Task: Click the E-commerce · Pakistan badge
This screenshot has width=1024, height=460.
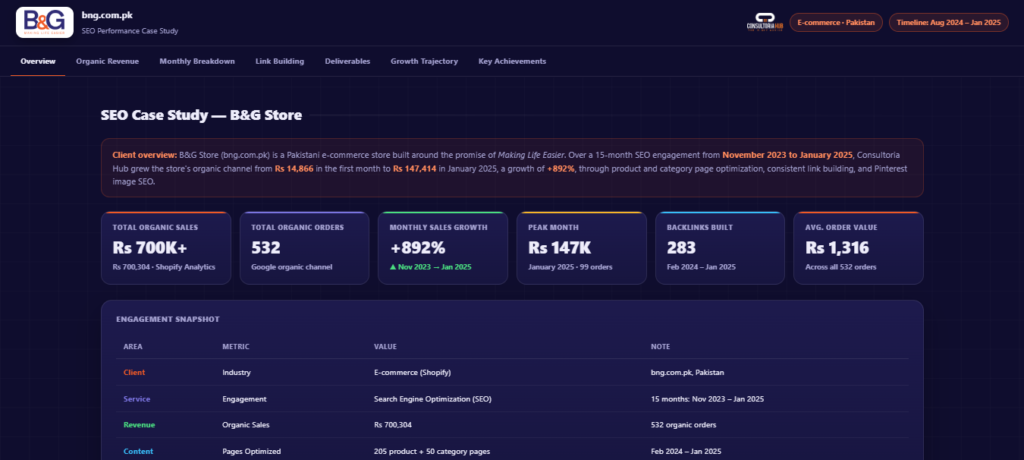Action: pyautogui.click(x=836, y=22)
